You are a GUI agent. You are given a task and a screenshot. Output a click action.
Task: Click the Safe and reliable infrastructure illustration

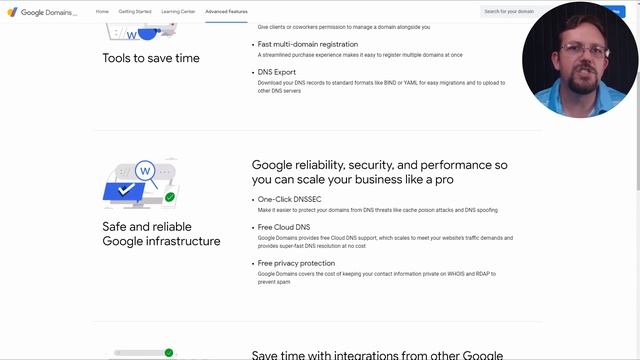(141, 184)
